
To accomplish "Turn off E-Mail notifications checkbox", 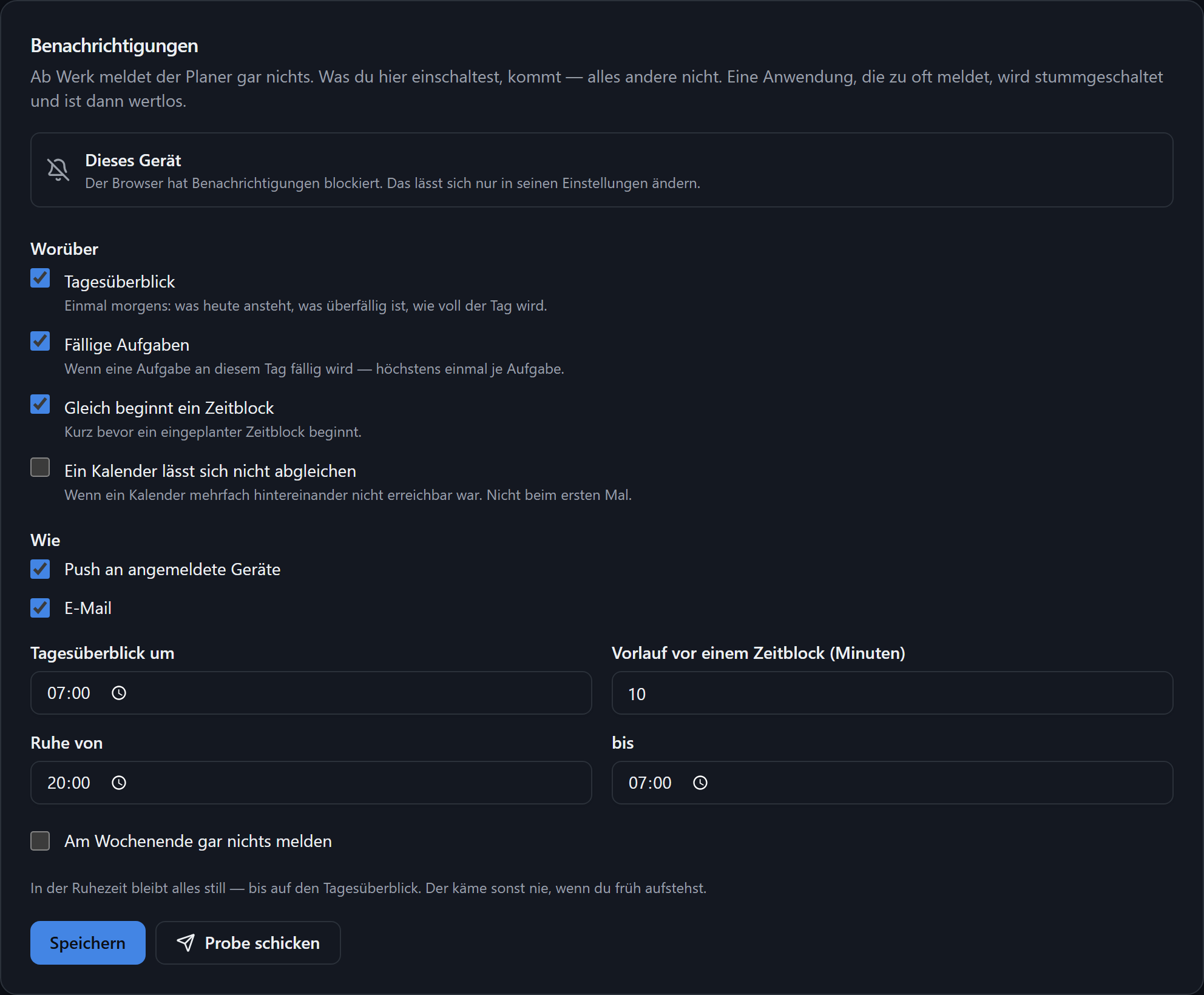I will [40, 608].
